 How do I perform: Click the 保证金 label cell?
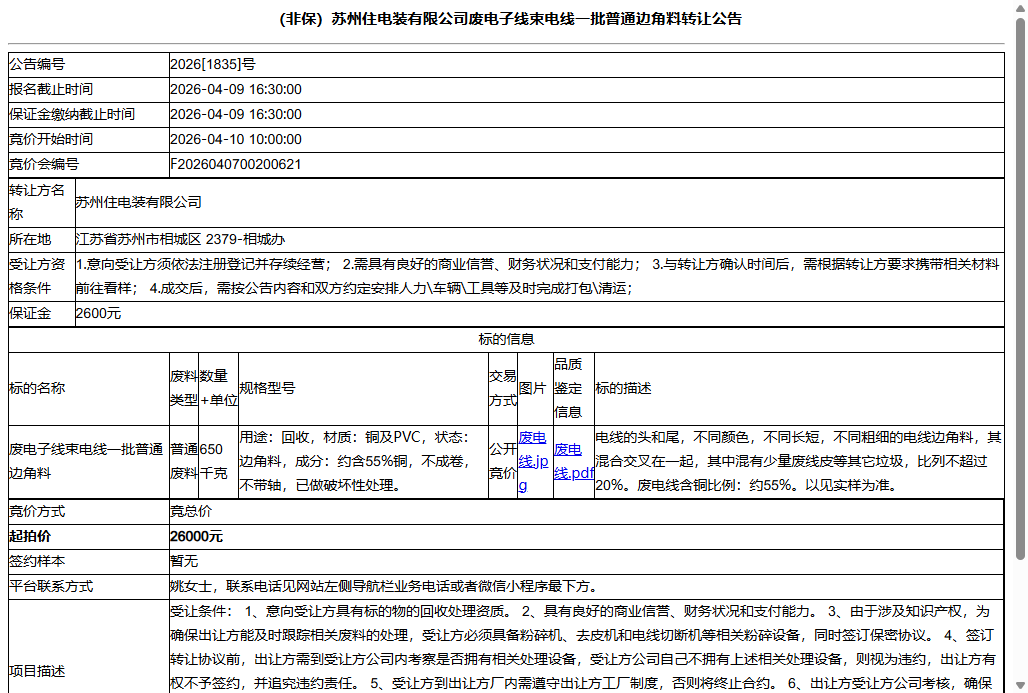[42, 313]
